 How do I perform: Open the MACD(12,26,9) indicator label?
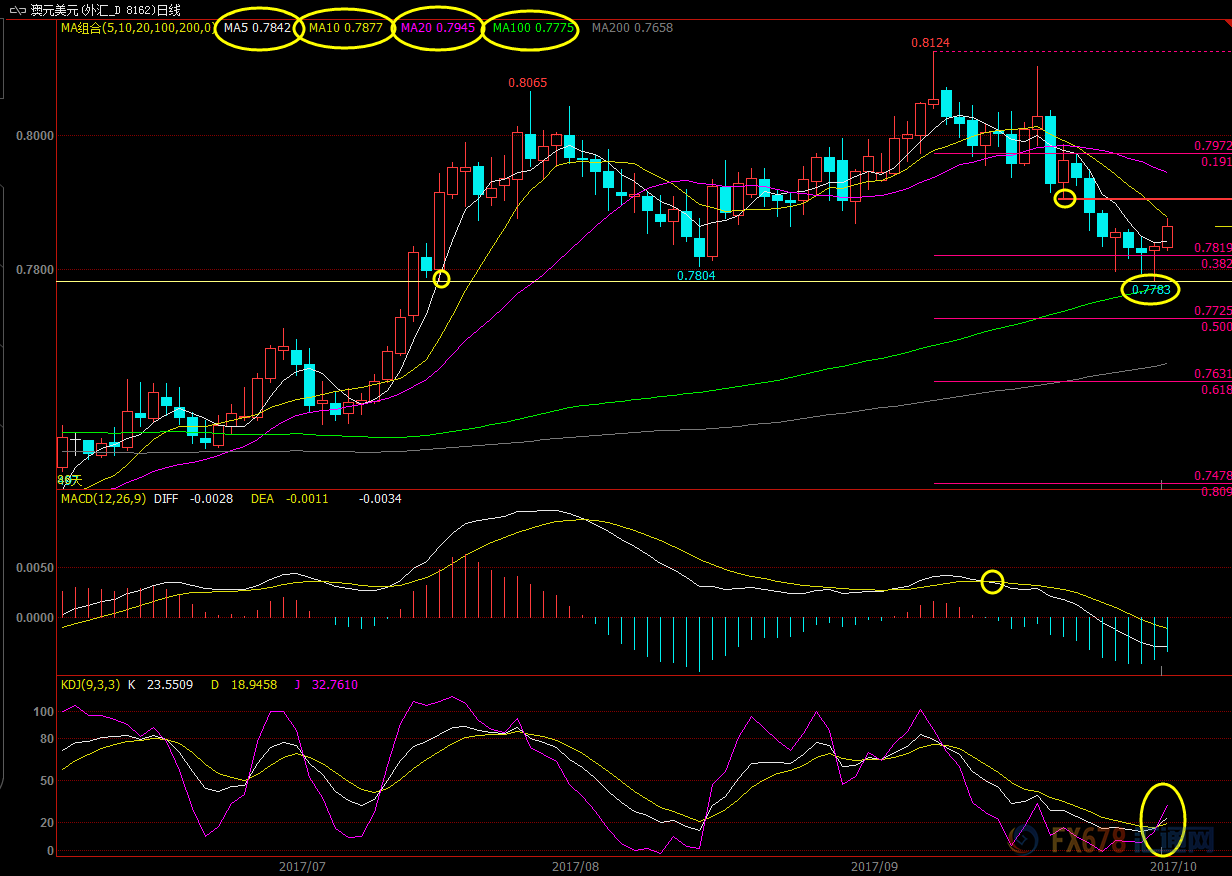(103, 498)
